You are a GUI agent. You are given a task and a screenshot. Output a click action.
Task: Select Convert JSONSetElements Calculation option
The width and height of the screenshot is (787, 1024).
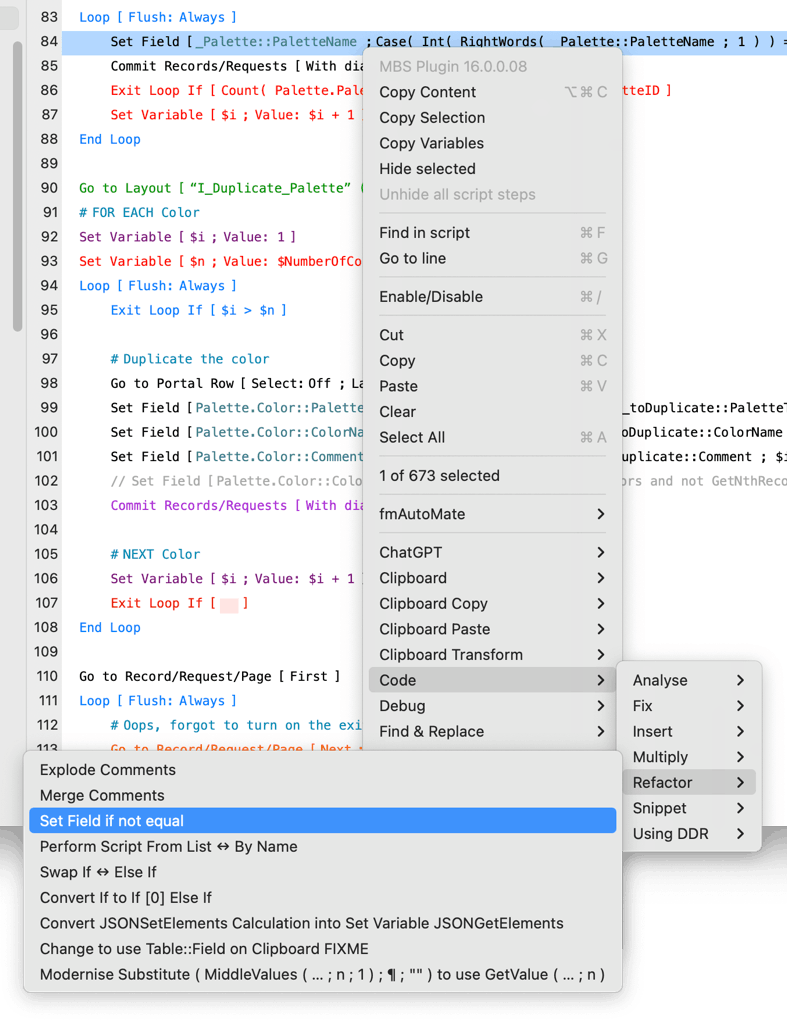pyautogui.click(x=323, y=923)
